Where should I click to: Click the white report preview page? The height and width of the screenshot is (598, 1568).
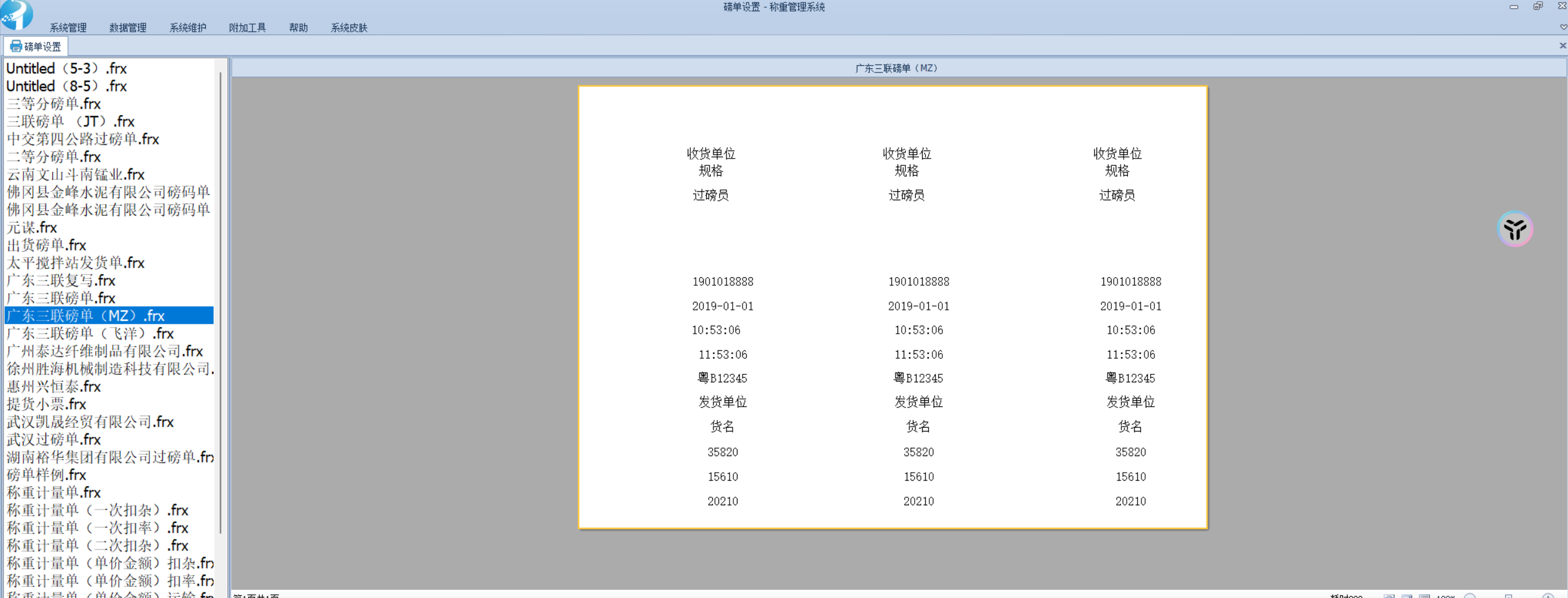click(x=892, y=307)
